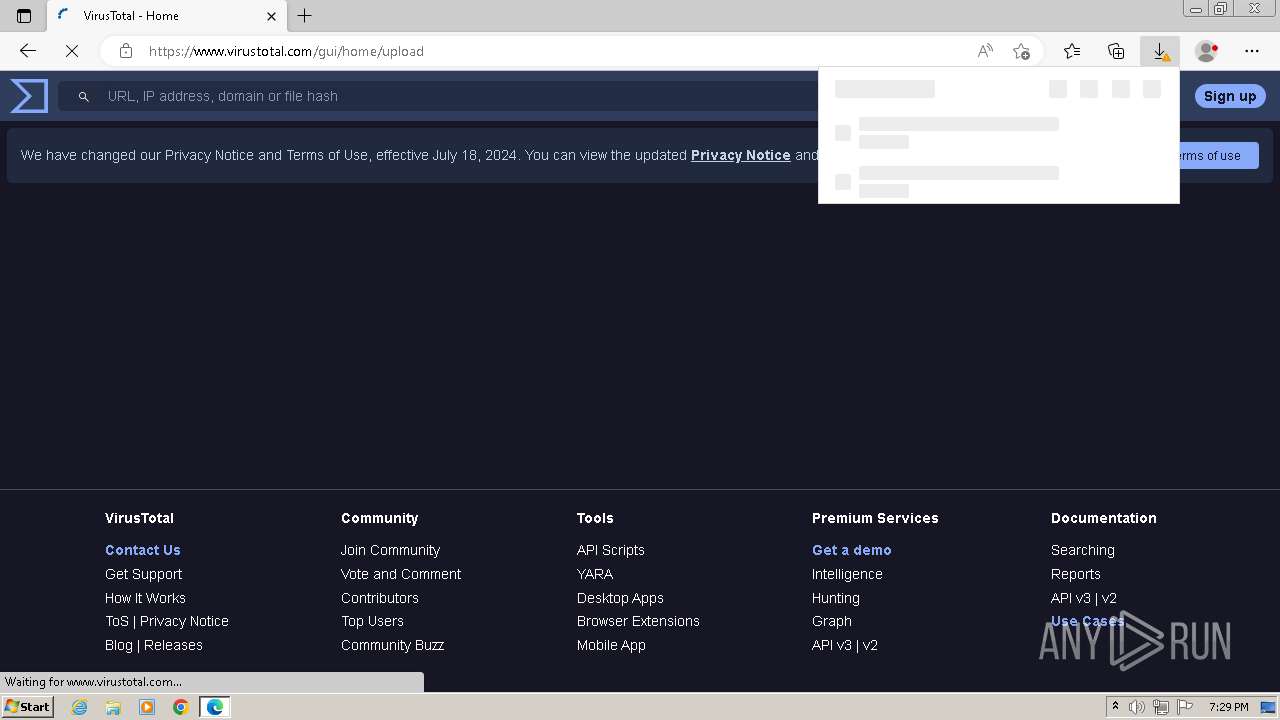
Task: Open the network tray icon
Action: 1161,707
